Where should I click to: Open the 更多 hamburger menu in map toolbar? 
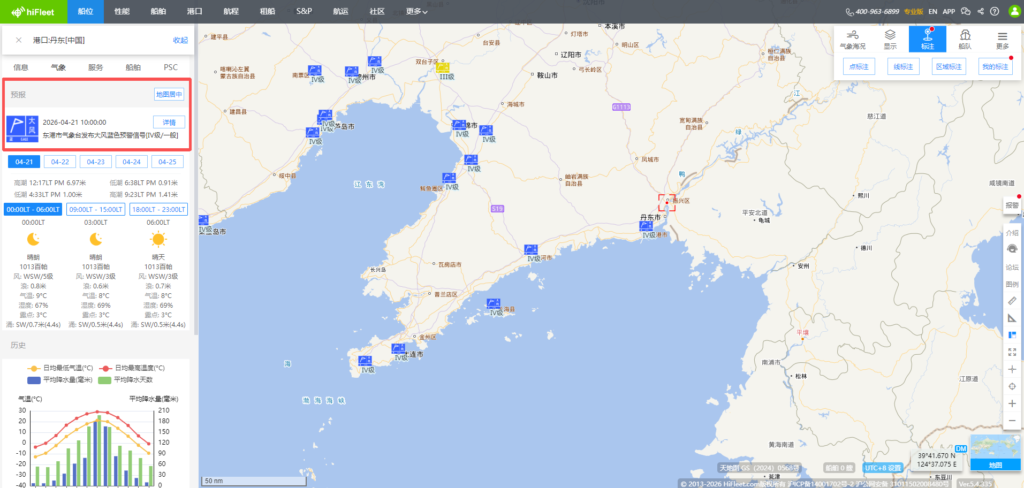(1002, 39)
